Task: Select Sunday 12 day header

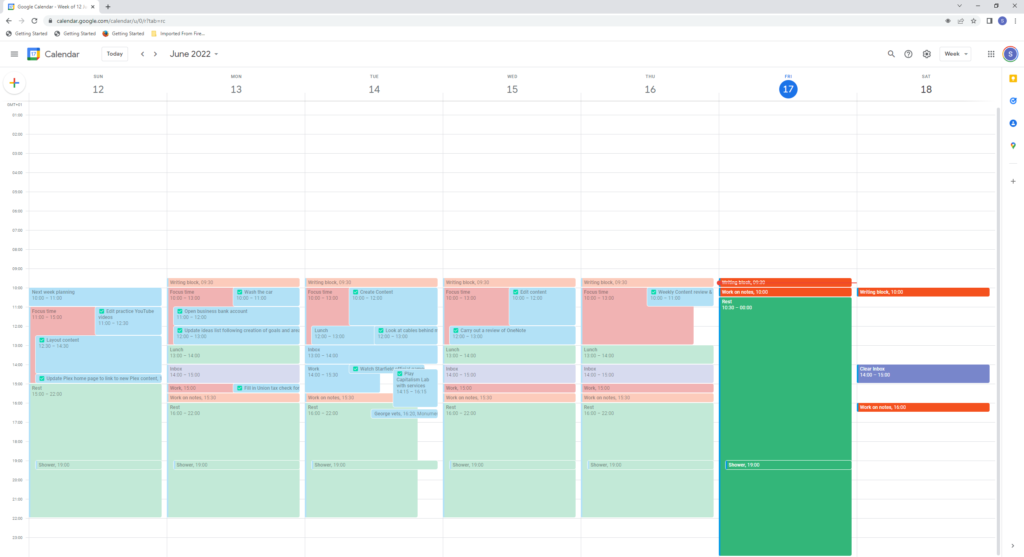Action: coord(98,86)
